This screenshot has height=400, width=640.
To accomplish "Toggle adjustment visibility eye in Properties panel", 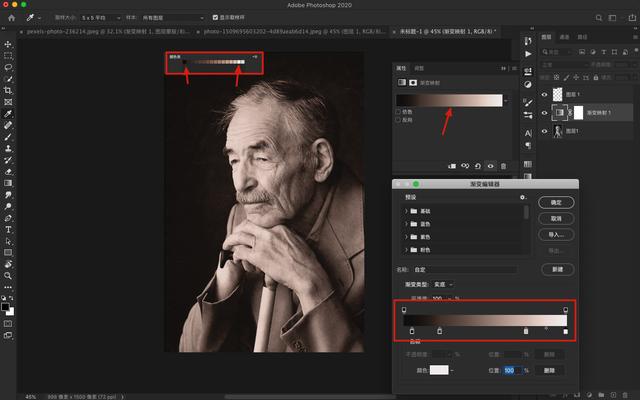I will (x=491, y=166).
